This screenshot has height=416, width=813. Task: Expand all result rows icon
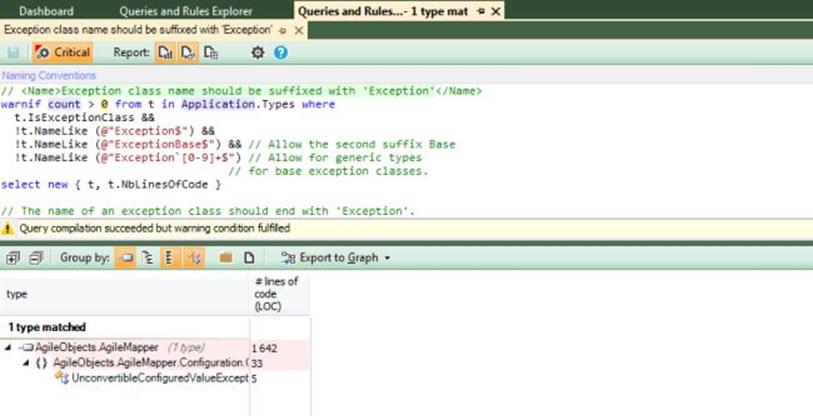(x=13, y=258)
